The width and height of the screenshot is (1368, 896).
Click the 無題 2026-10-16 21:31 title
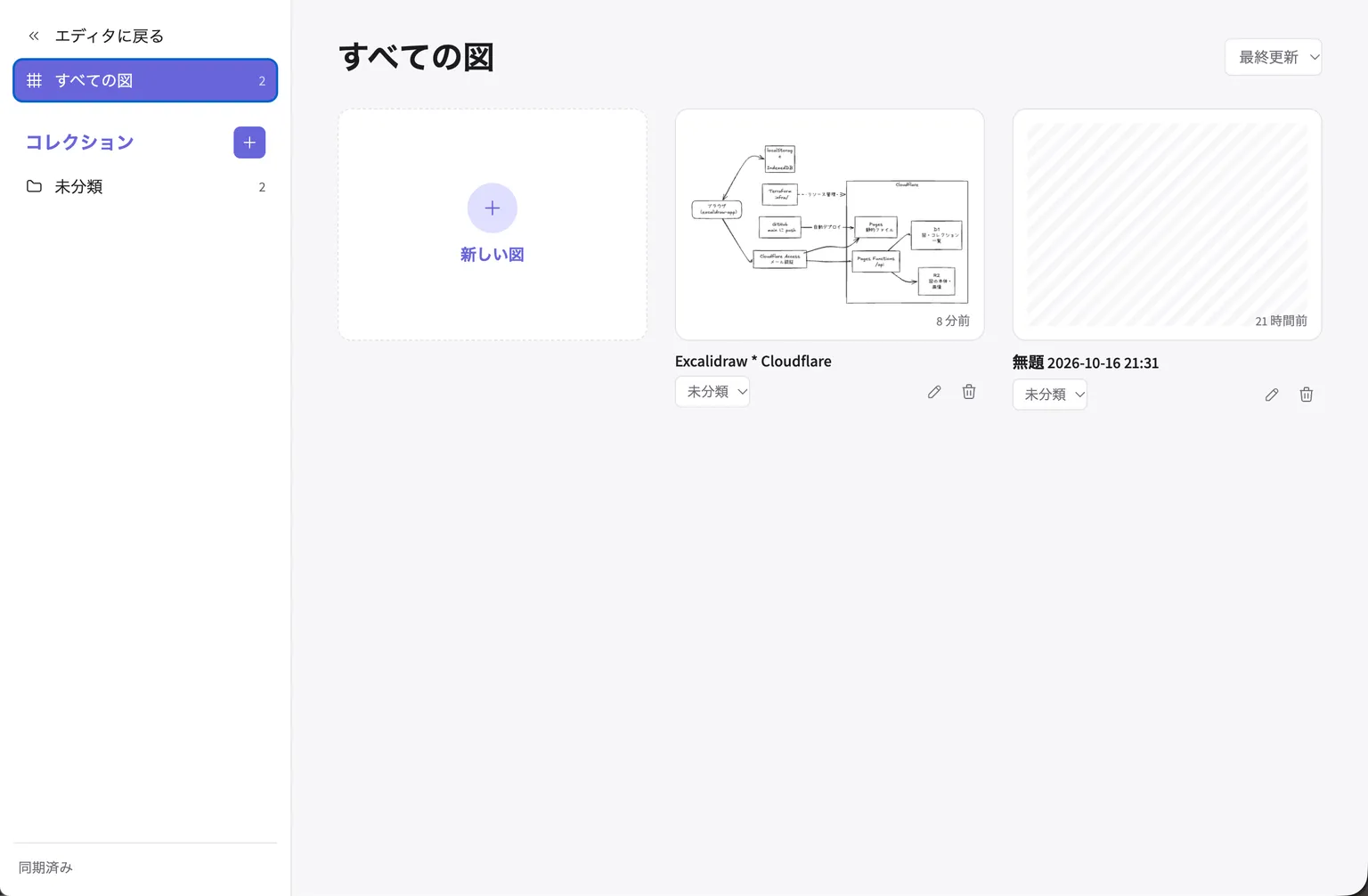click(x=1086, y=362)
